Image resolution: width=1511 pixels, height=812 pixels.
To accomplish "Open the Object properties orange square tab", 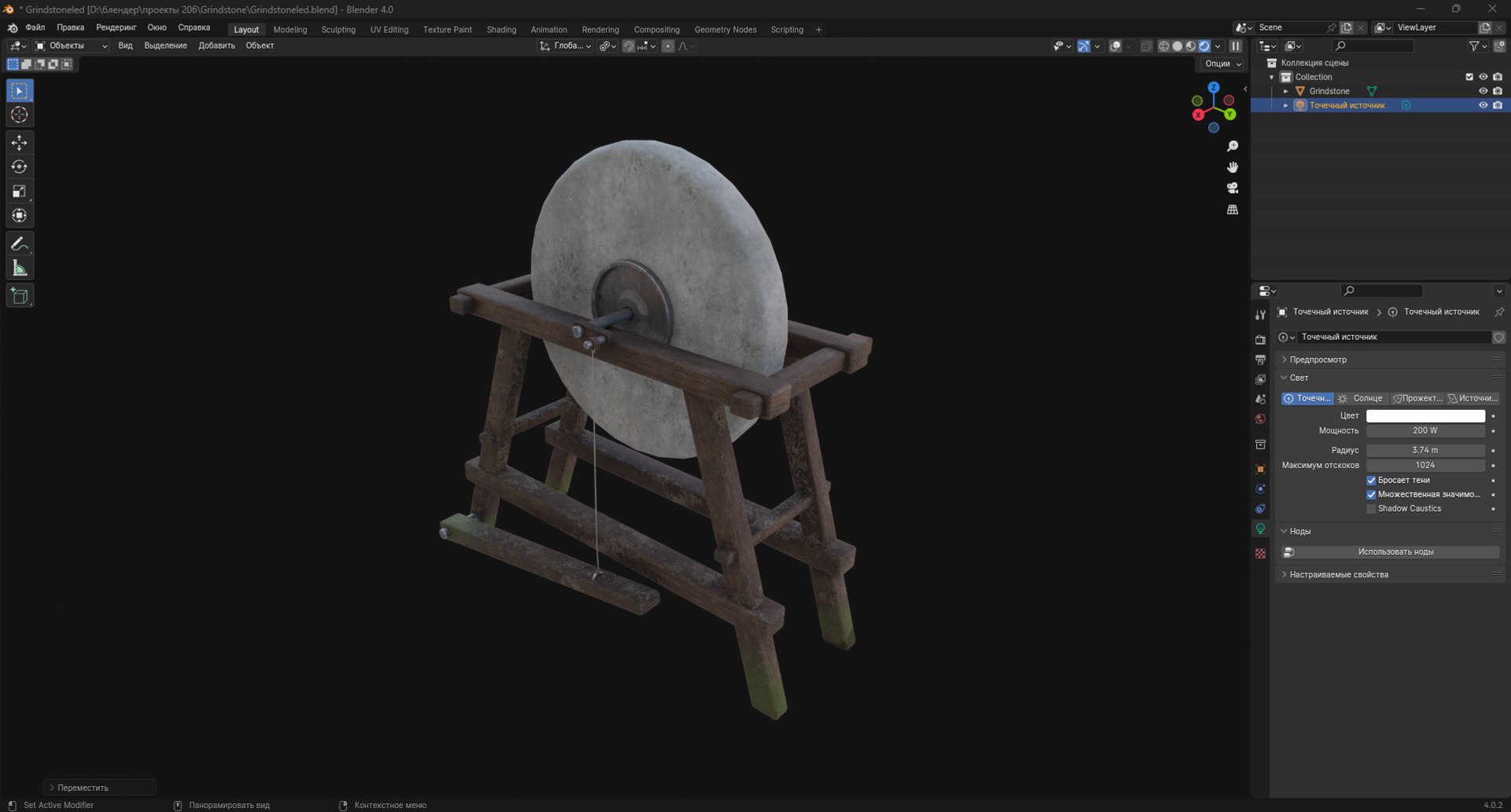I will click(1260, 469).
